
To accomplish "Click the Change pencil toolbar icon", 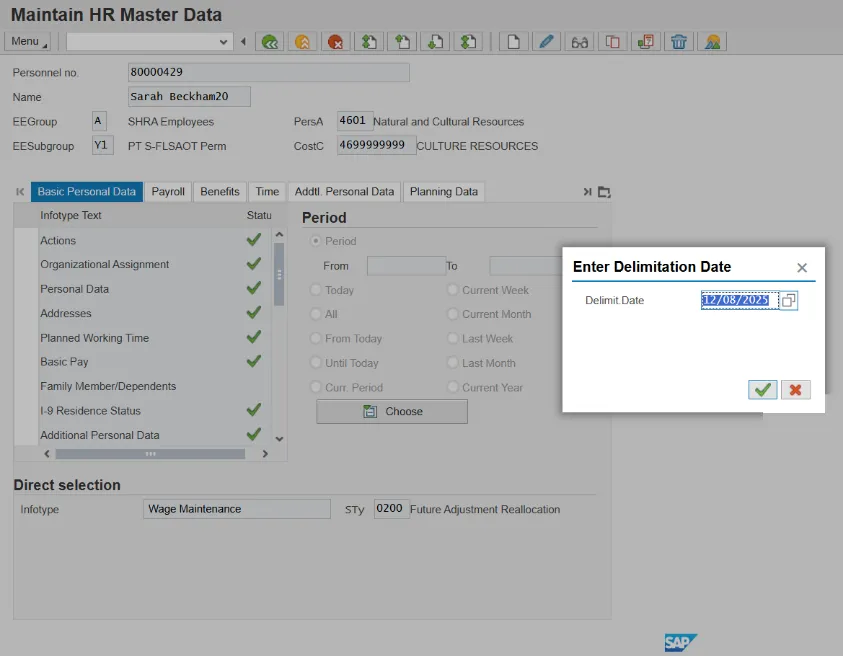I will 545,42.
